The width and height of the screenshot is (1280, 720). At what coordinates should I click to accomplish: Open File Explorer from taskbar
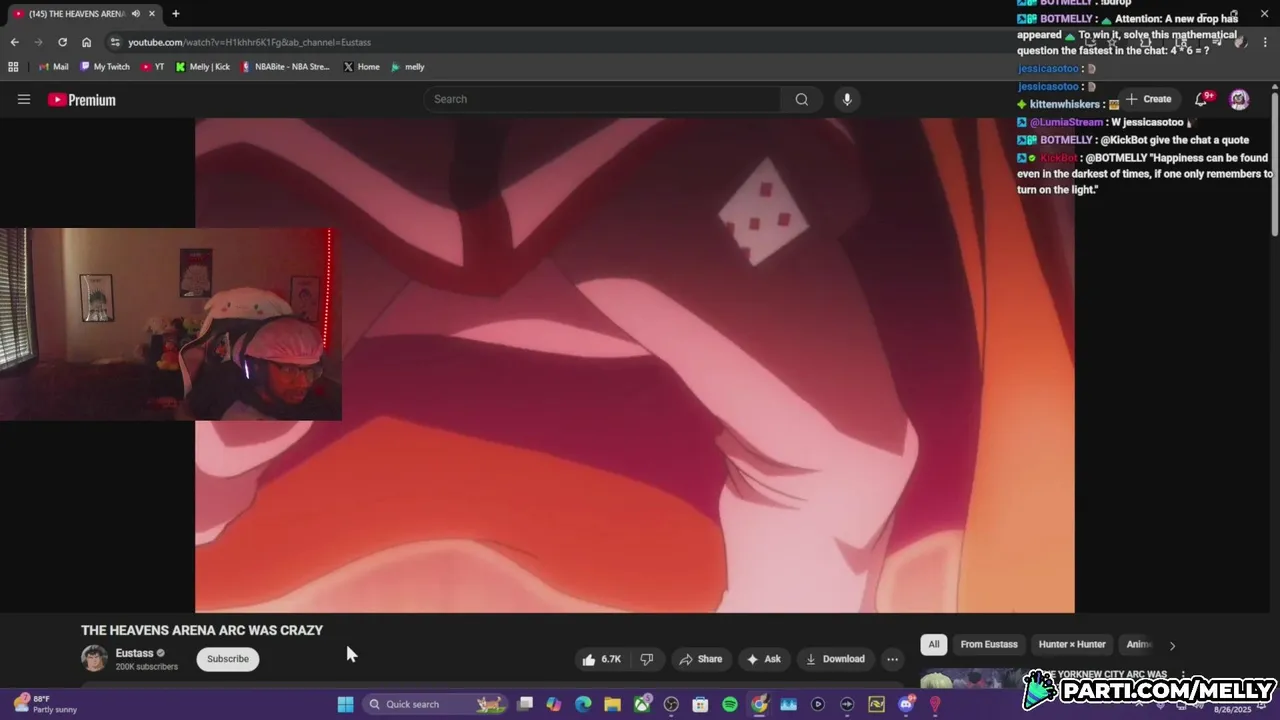(612, 704)
